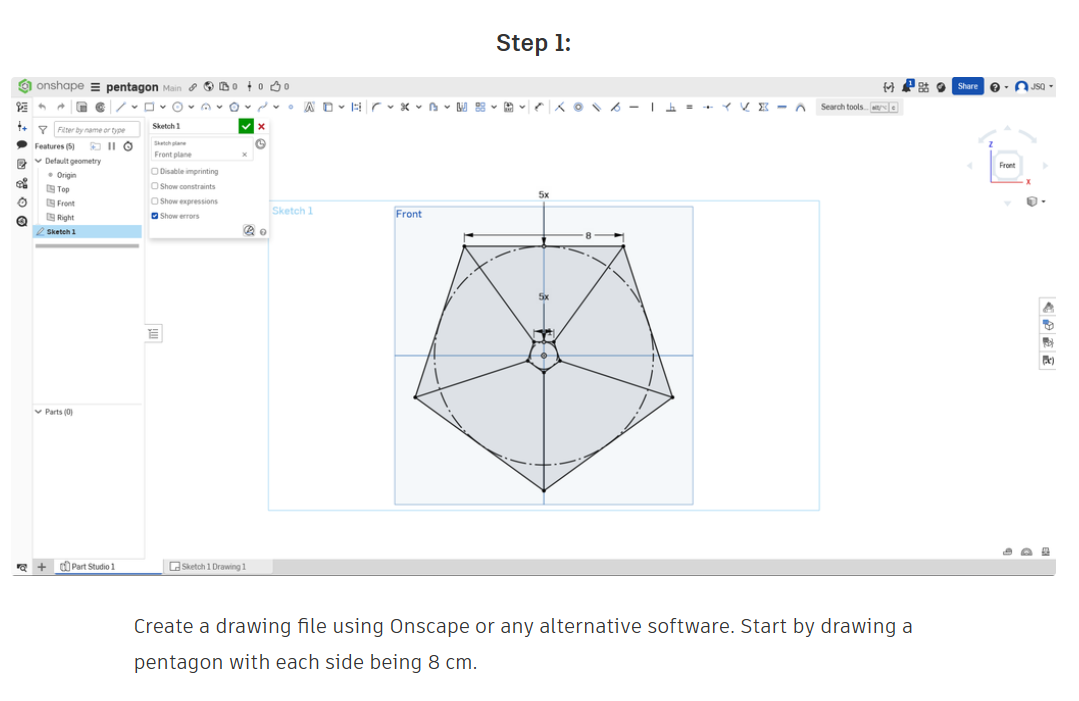Pause feature regeneration in Features header
1079x701 pixels.
coord(111,146)
